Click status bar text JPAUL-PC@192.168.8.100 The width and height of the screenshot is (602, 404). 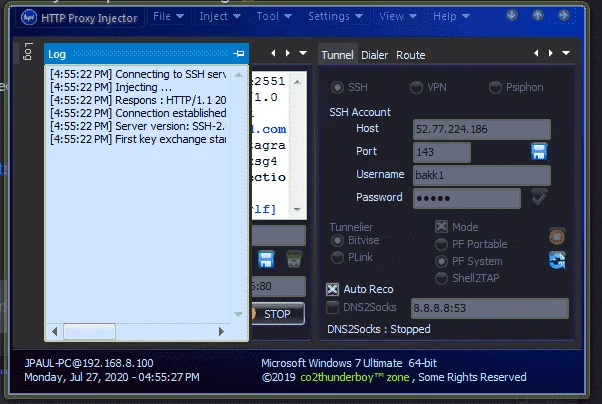pyautogui.click(x=89, y=363)
